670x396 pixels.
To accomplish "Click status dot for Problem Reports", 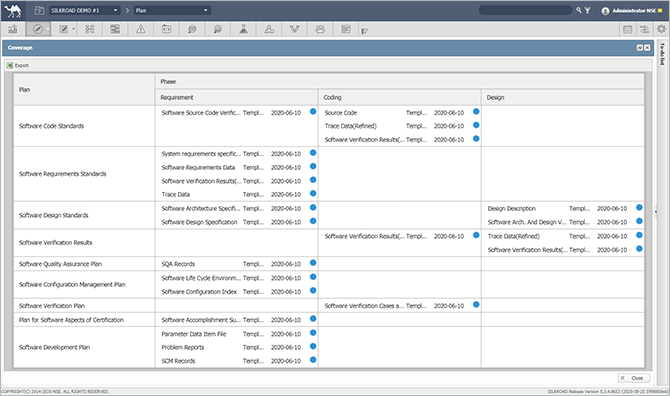I will tap(313, 346).
